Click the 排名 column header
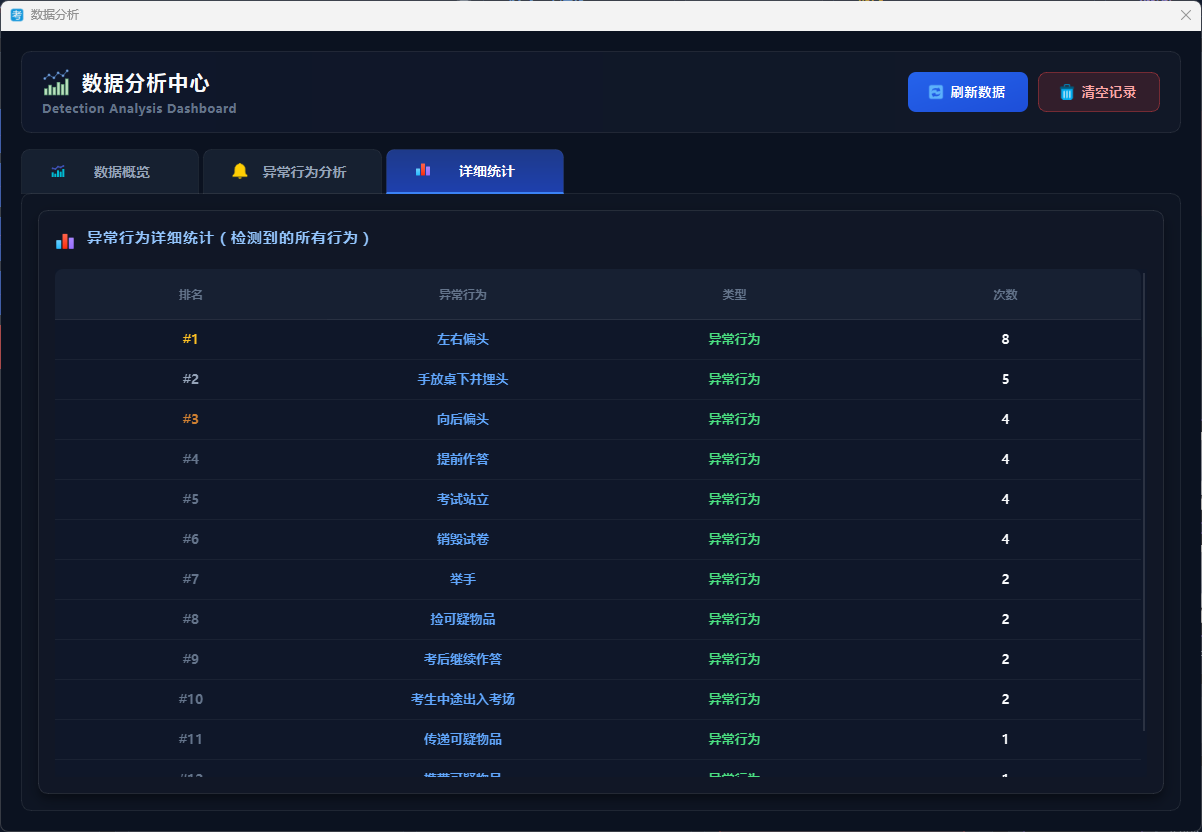The image size is (1202, 832). [191, 295]
